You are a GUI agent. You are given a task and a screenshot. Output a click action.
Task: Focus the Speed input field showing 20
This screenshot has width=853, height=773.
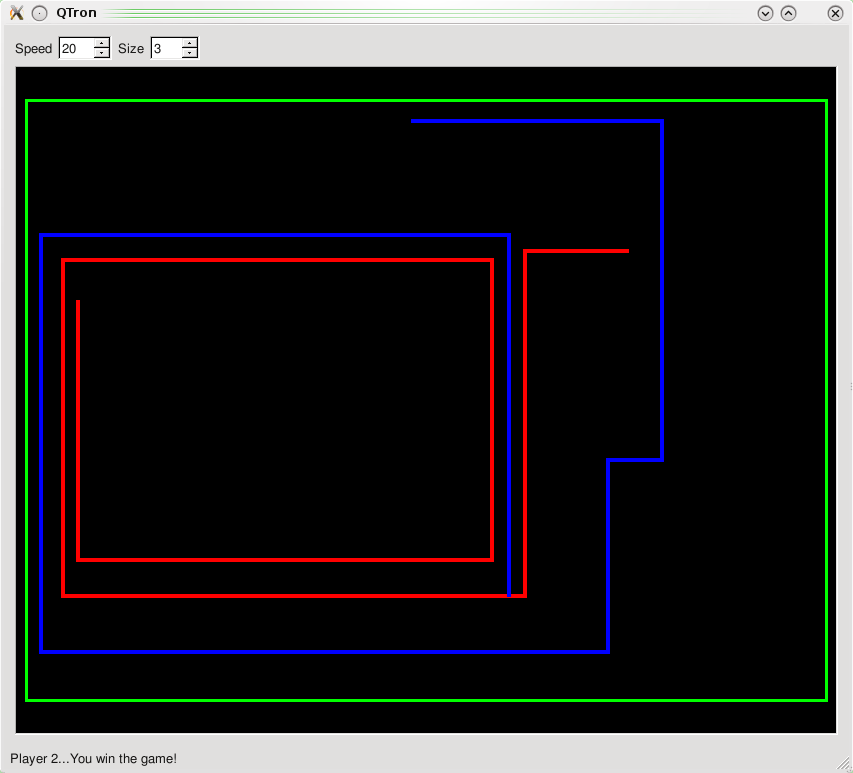pos(76,48)
